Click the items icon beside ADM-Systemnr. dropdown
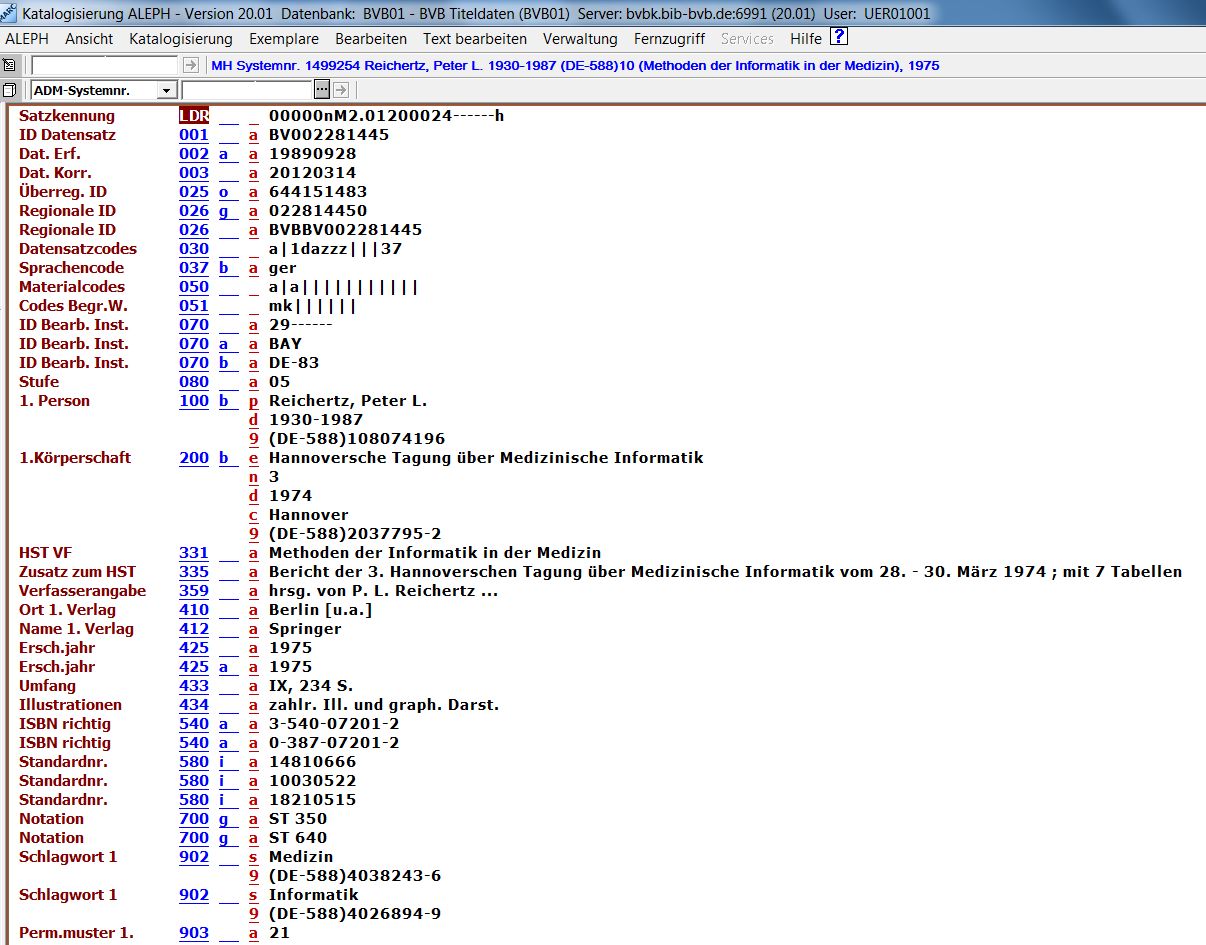 click(x=9, y=90)
